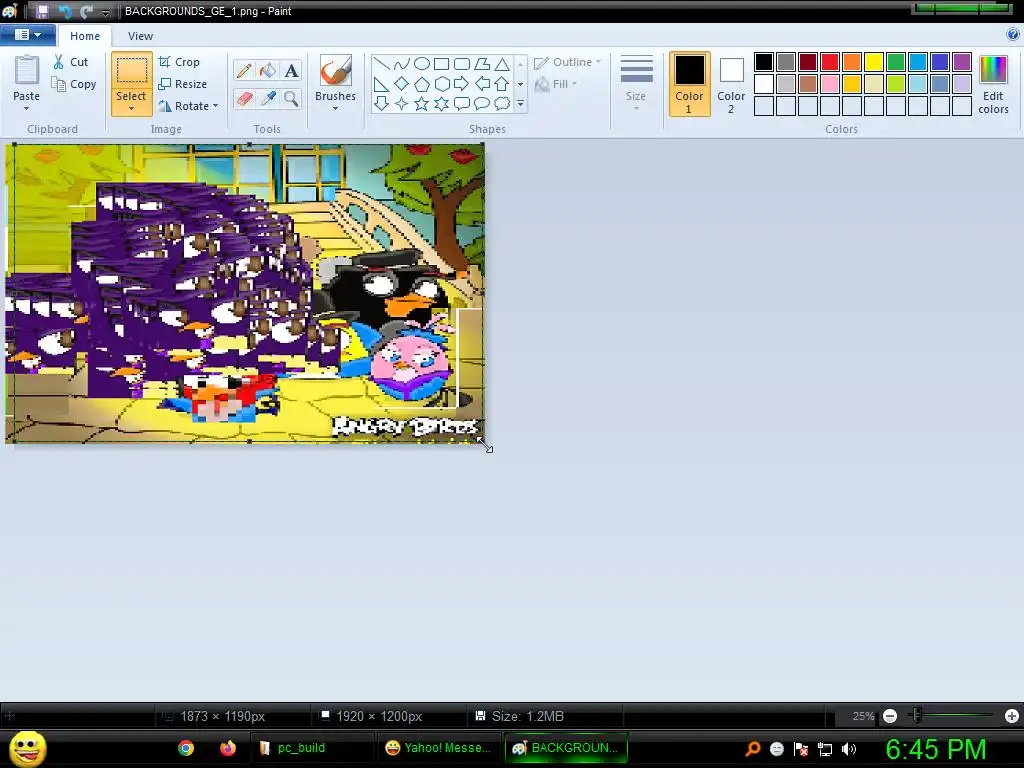Select the Hexagon shape
This screenshot has height=768, width=1024.
(x=441, y=84)
